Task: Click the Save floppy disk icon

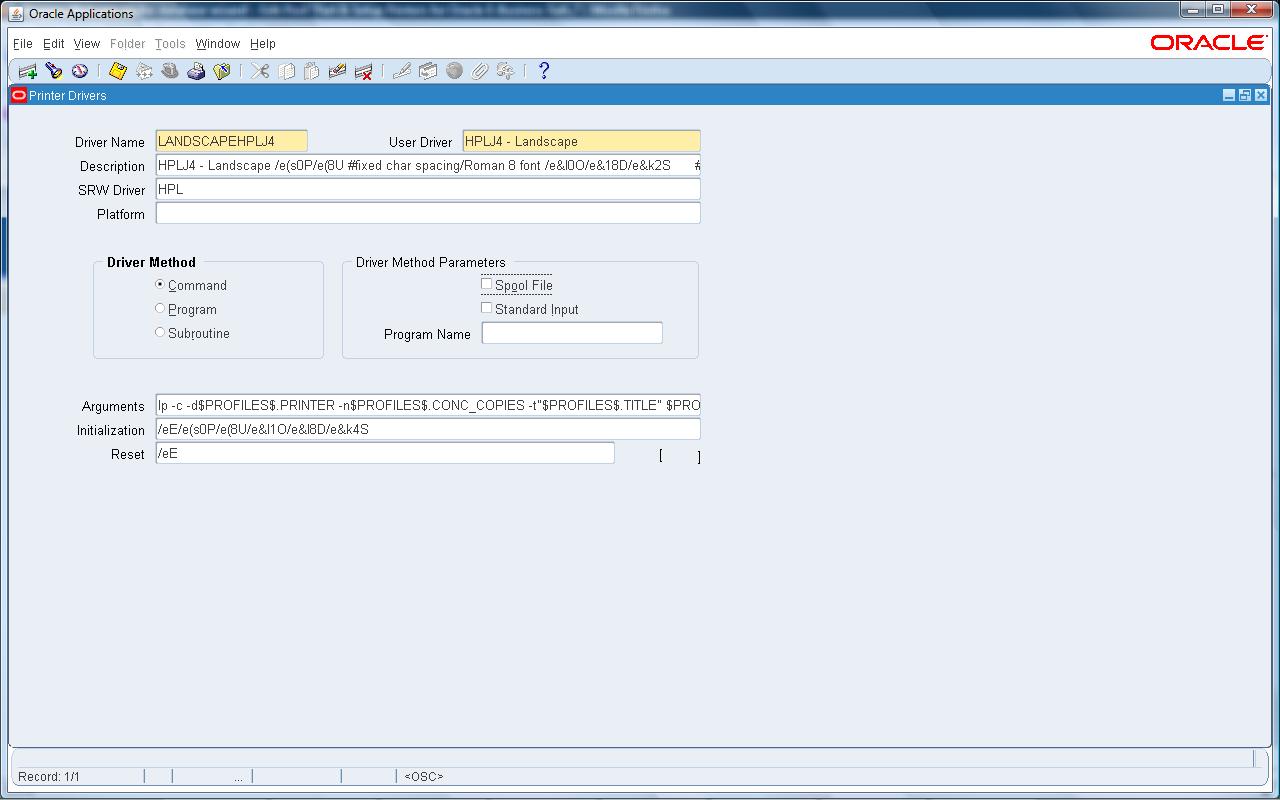Action: click(x=118, y=71)
